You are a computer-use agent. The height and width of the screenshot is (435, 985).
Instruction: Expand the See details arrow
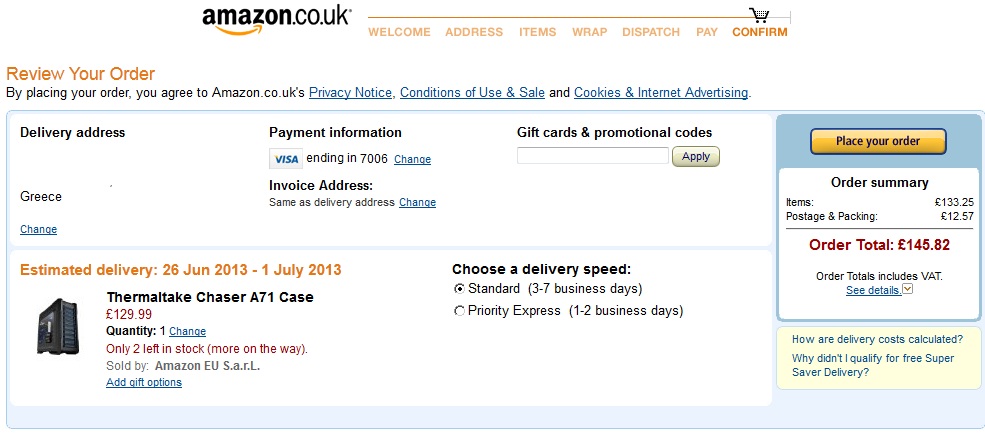[x=907, y=289]
